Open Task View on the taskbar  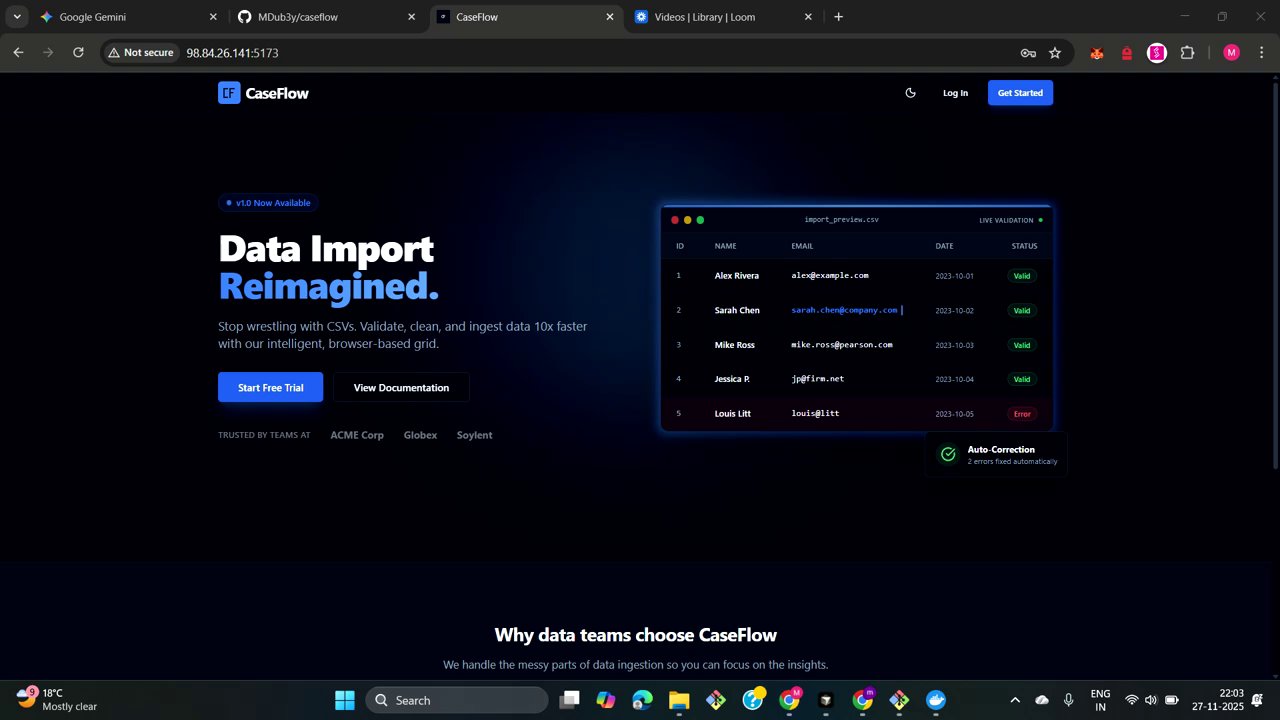(569, 700)
